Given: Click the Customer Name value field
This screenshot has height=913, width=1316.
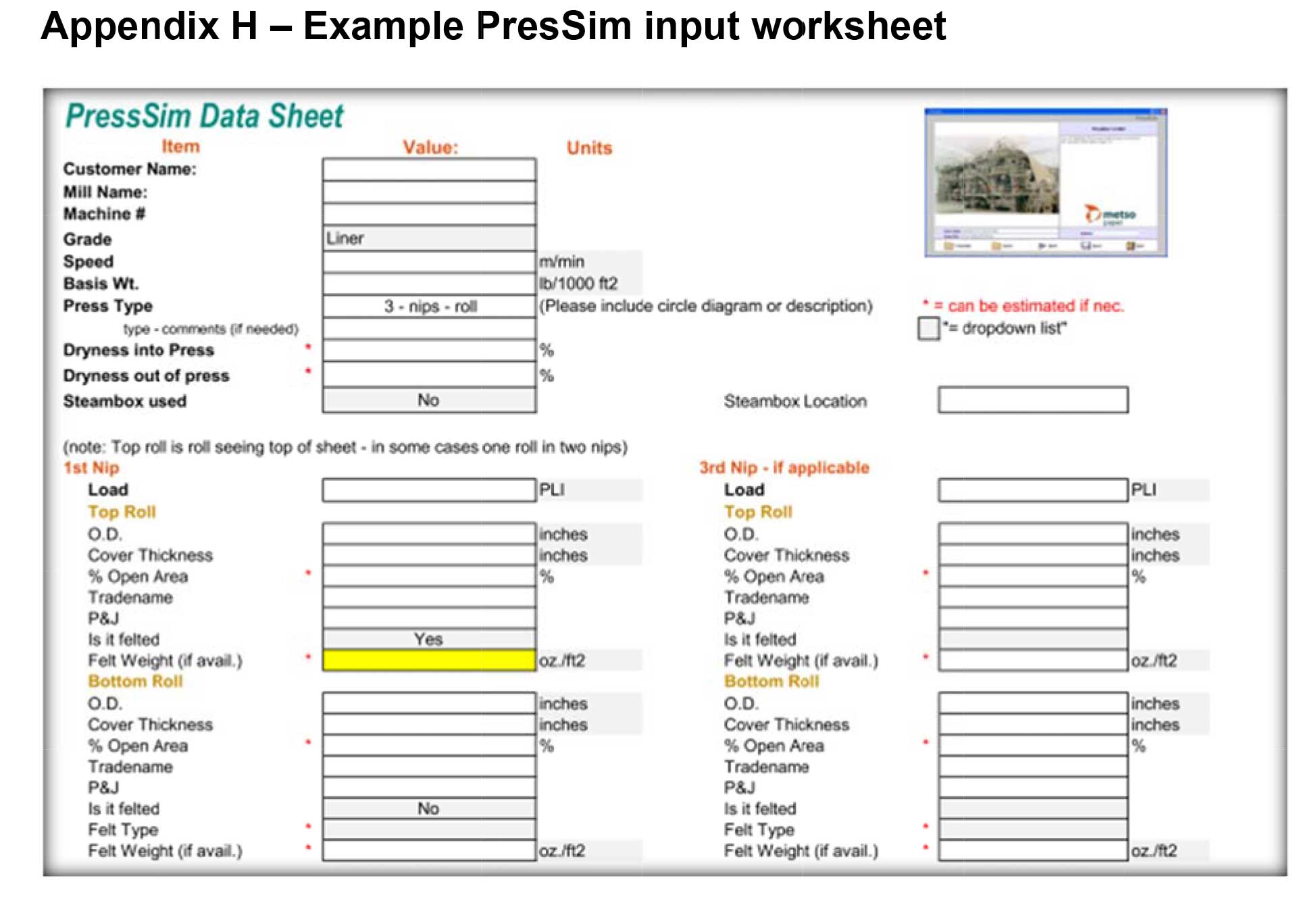Looking at the screenshot, I should pyautogui.click(x=429, y=169).
